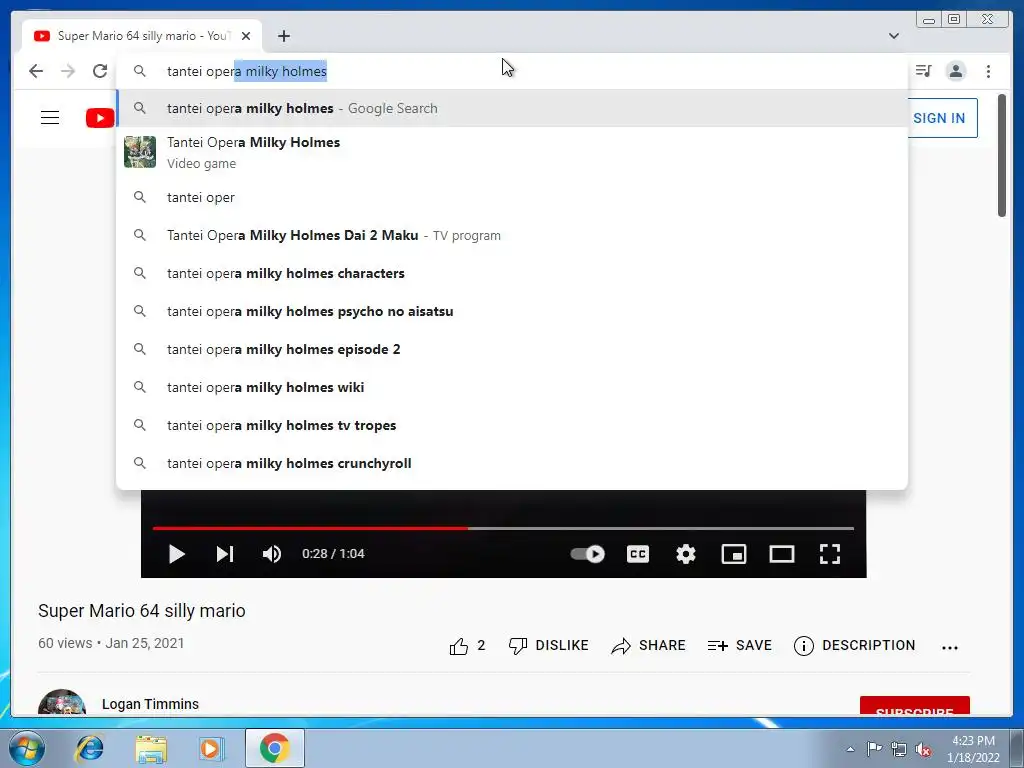Open the taskbar clock showing 4:23 PM
The image size is (1024, 768).
(x=973, y=749)
